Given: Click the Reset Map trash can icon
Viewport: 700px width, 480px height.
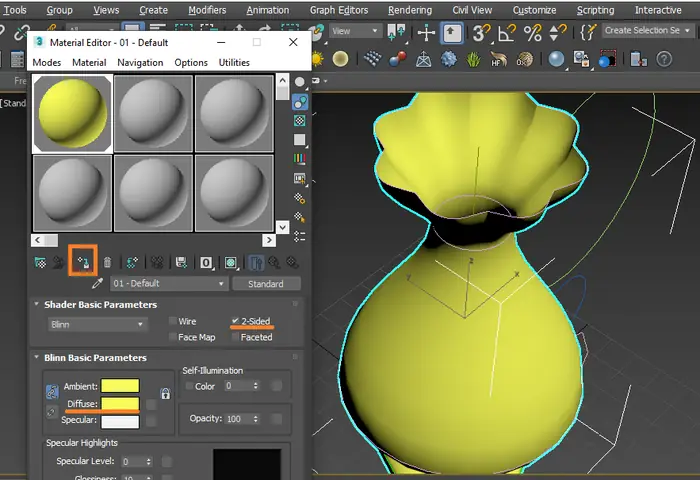Looking at the screenshot, I should 107,263.
